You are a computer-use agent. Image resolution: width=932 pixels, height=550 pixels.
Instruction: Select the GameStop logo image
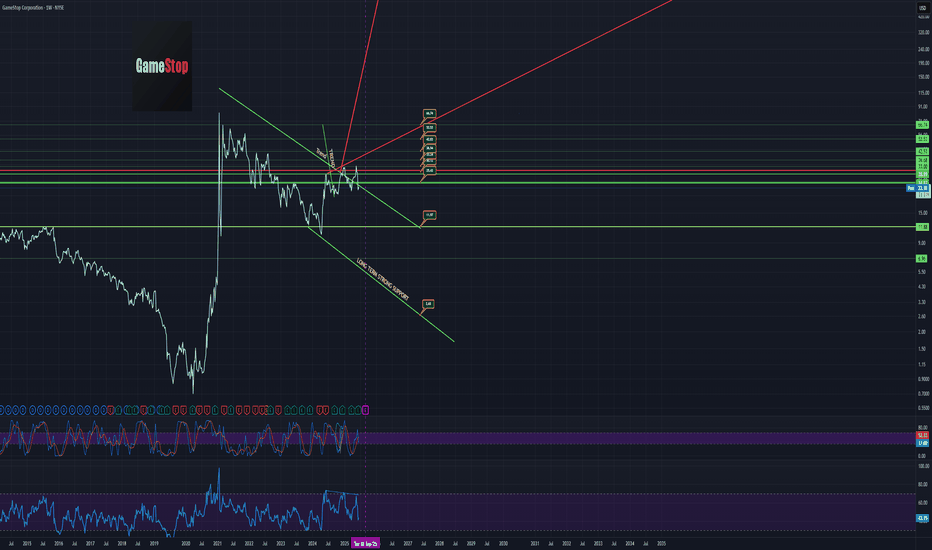[162, 66]
